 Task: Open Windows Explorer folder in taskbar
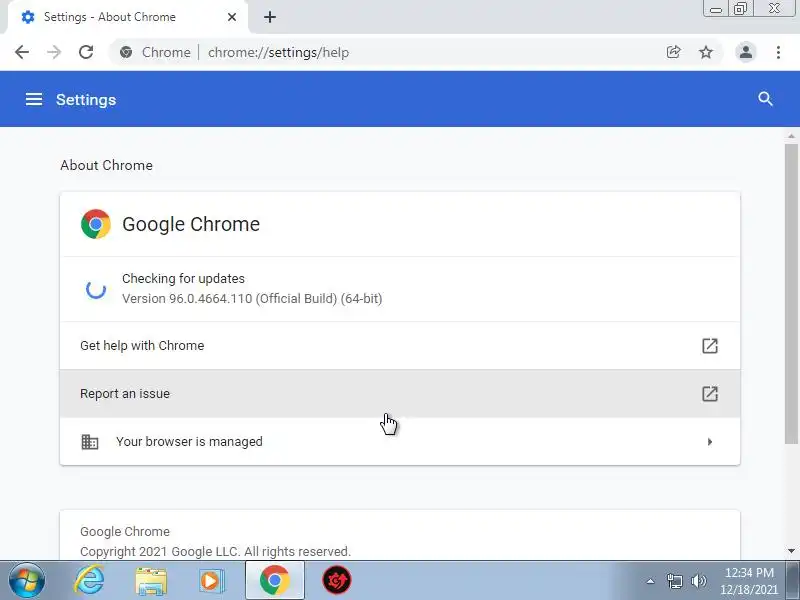click(x=151, y=582)
